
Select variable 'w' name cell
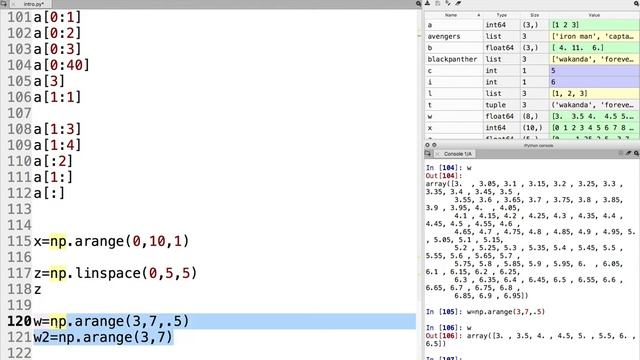pyautogui.click(x=453, y=116)
